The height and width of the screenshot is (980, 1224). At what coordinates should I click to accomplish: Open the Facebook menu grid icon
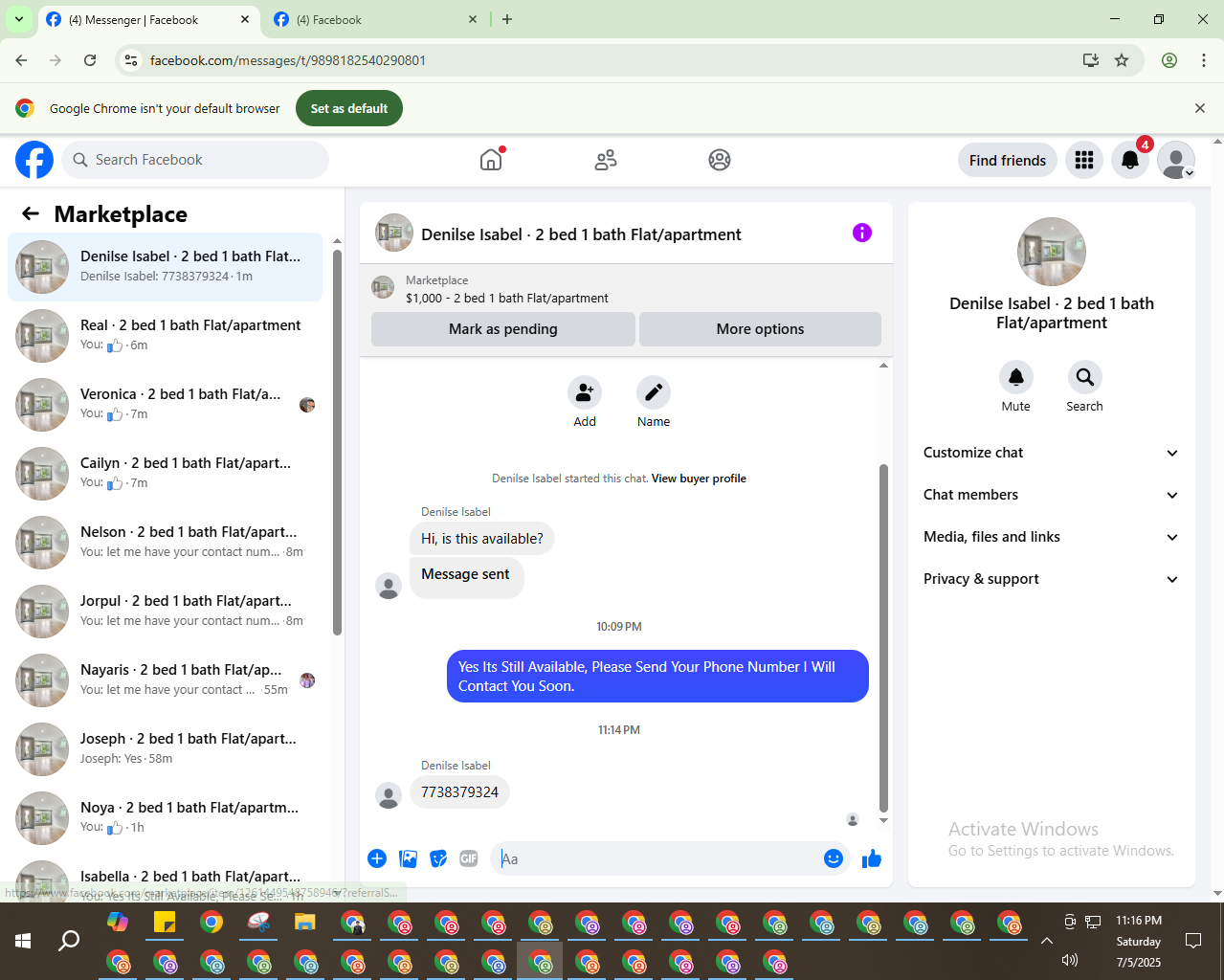[x=1084, y=160]
